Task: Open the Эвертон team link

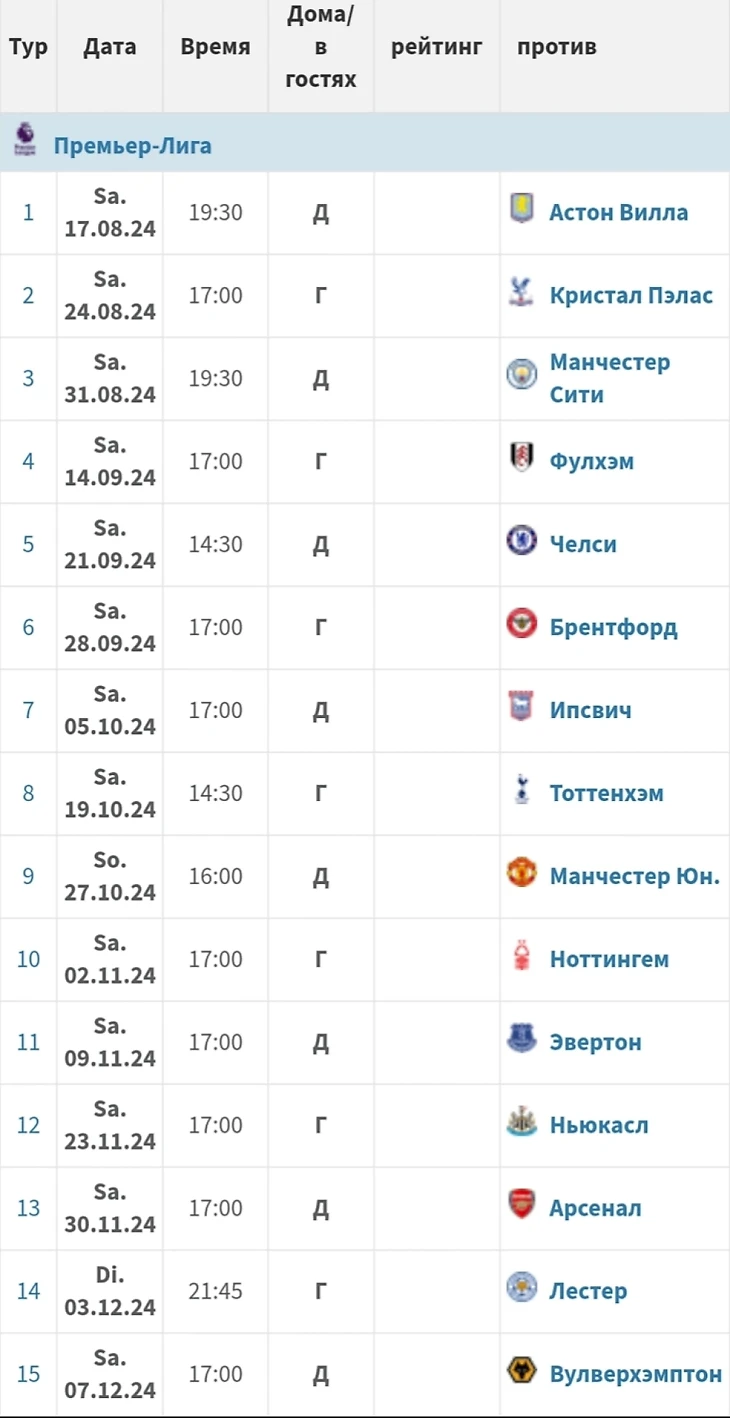Action: (x=595, y=1042)
